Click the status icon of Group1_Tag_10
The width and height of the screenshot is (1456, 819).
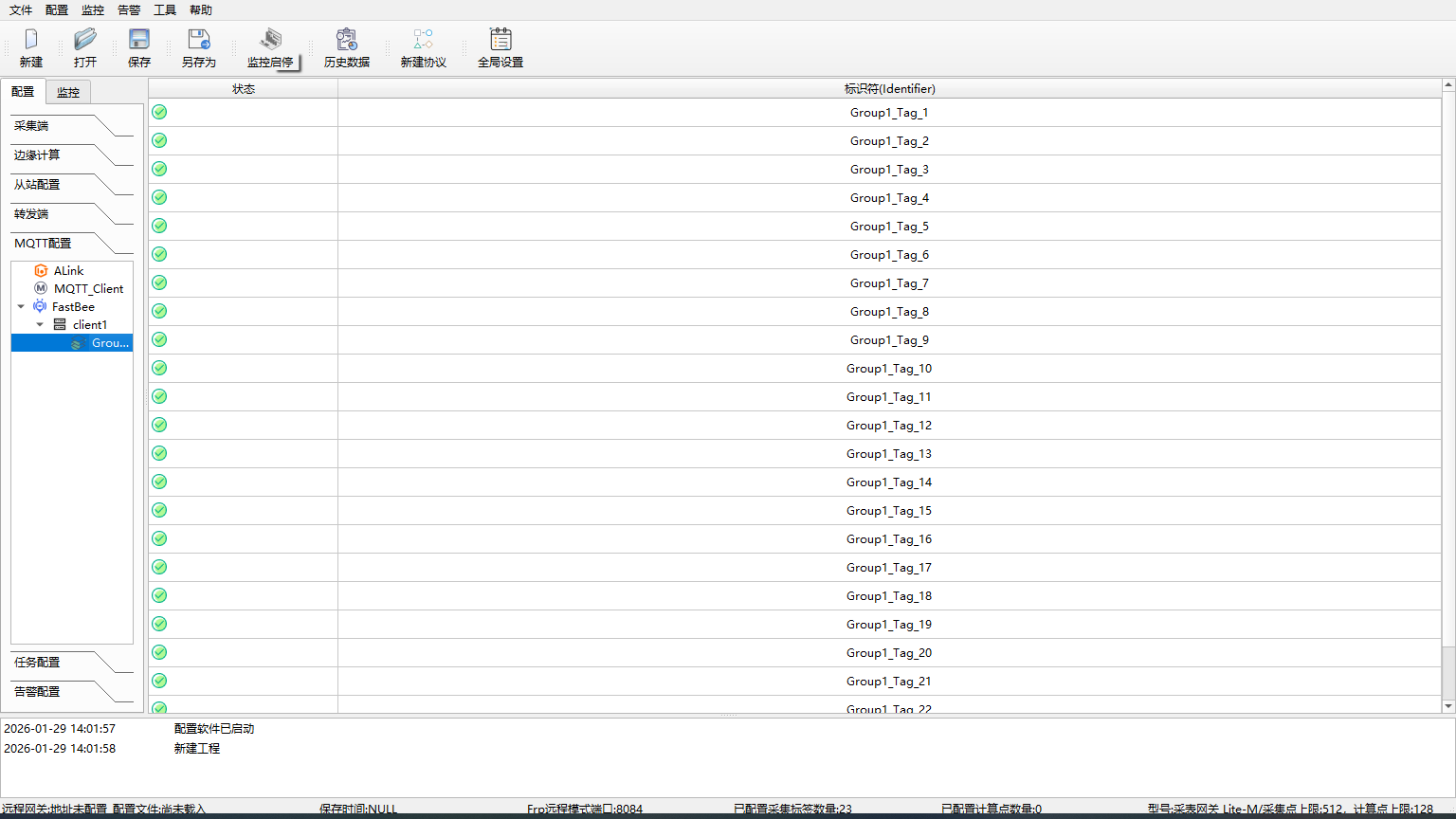(159, 368)
